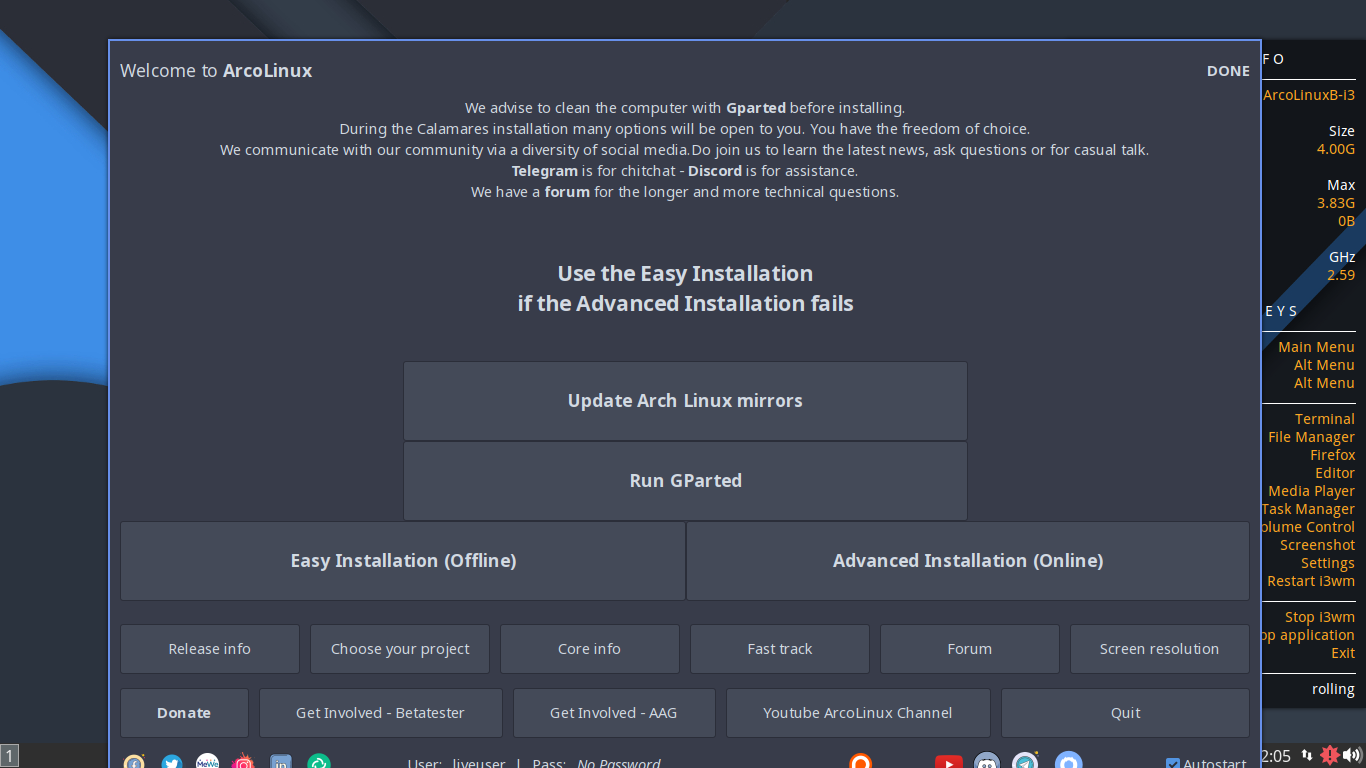Click the Donate button
Image resolution: width=1366 pixels, height=768 pixels.
point(184,713)
